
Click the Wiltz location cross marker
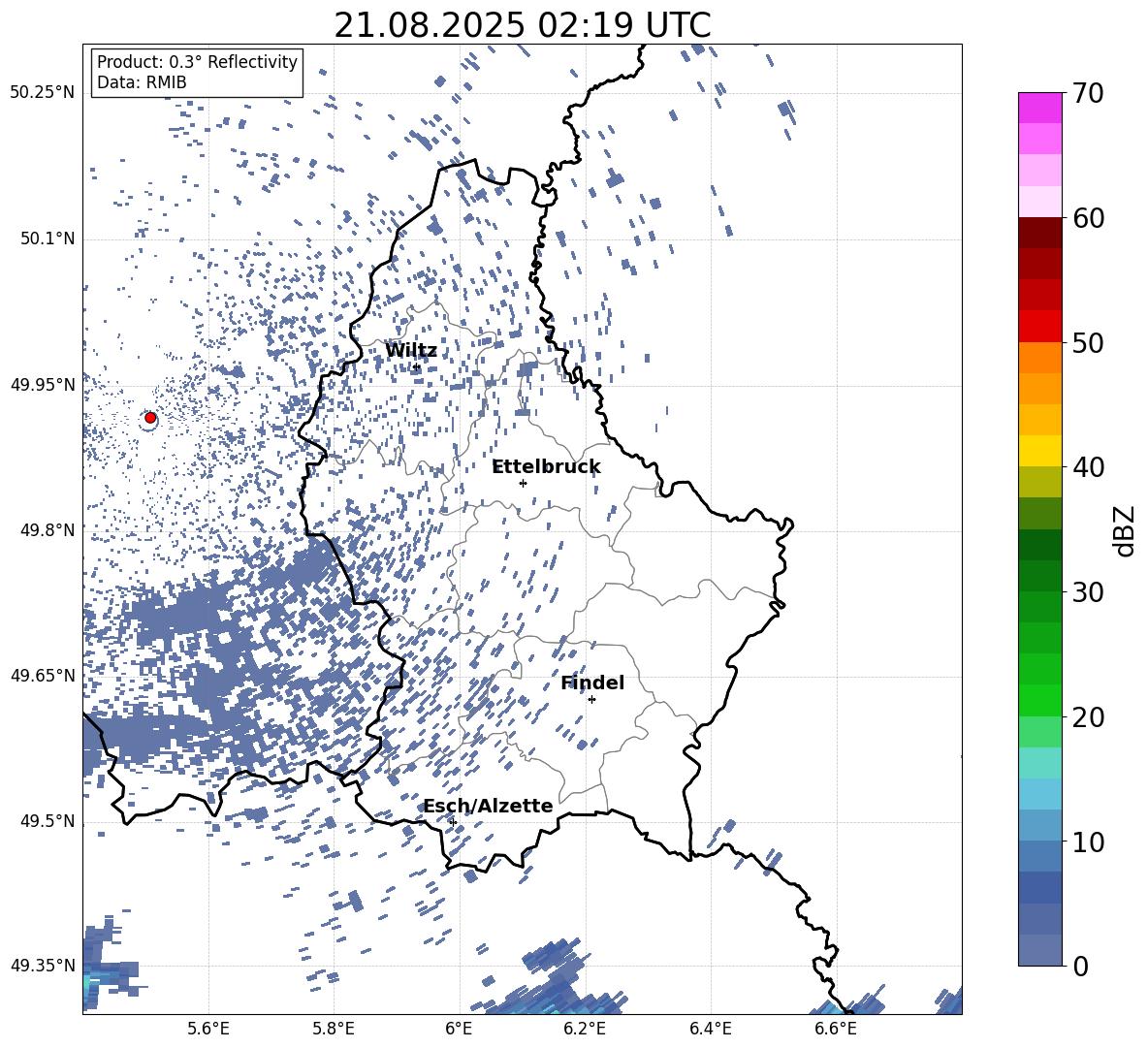(x=416, y=366)
